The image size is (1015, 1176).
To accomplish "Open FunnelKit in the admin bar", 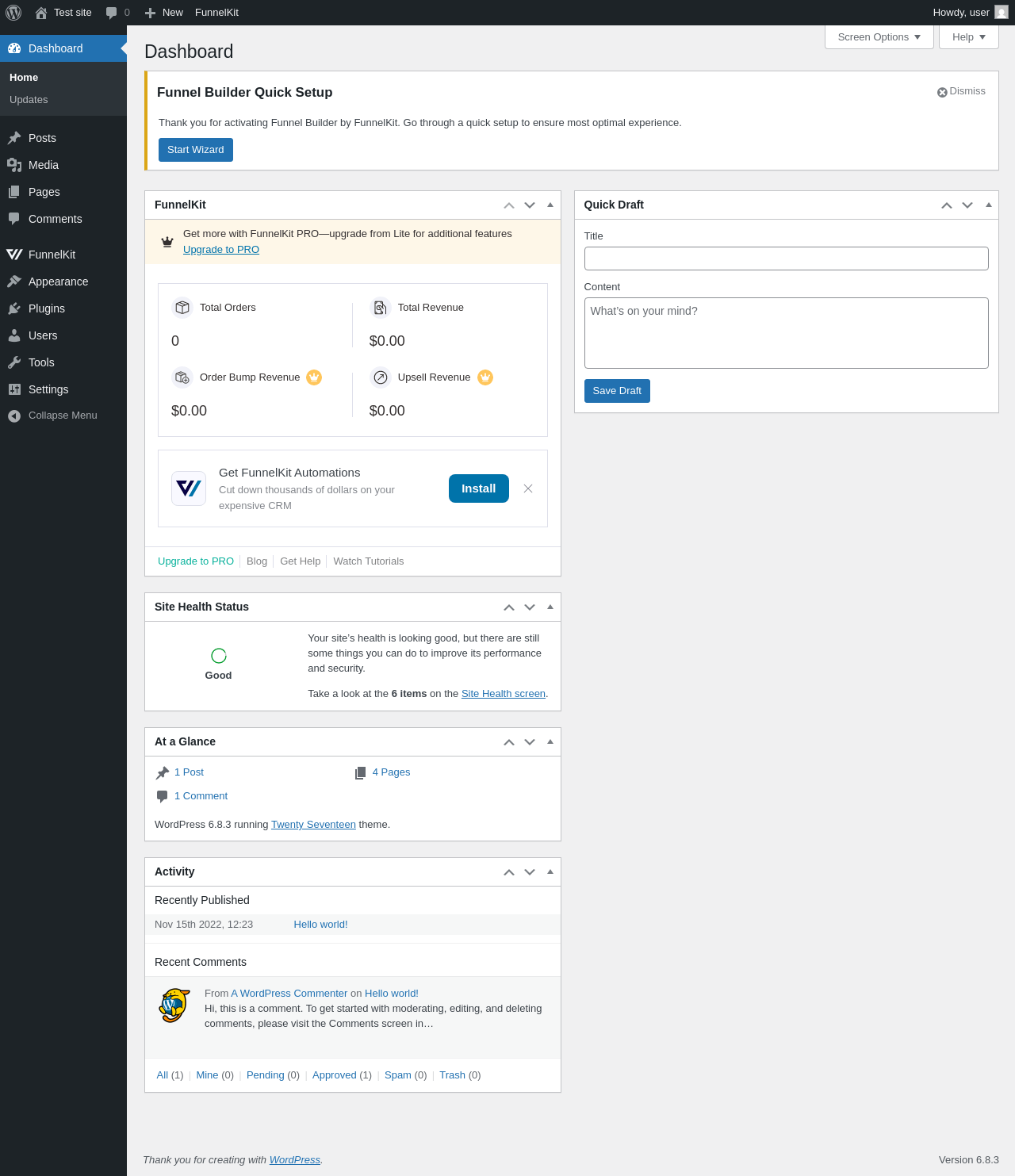I will click(x=216, y=13).
